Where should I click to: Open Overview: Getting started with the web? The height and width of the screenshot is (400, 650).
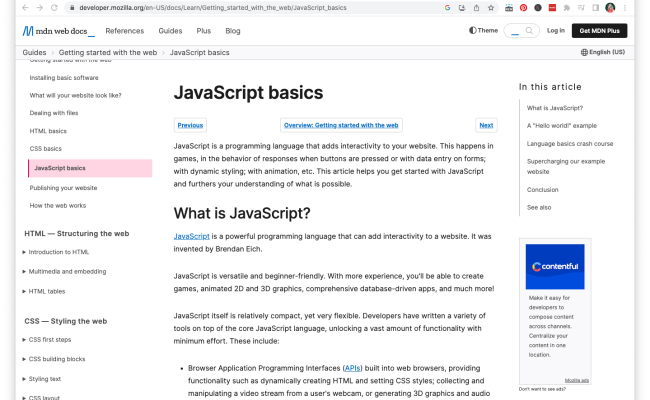341,125
